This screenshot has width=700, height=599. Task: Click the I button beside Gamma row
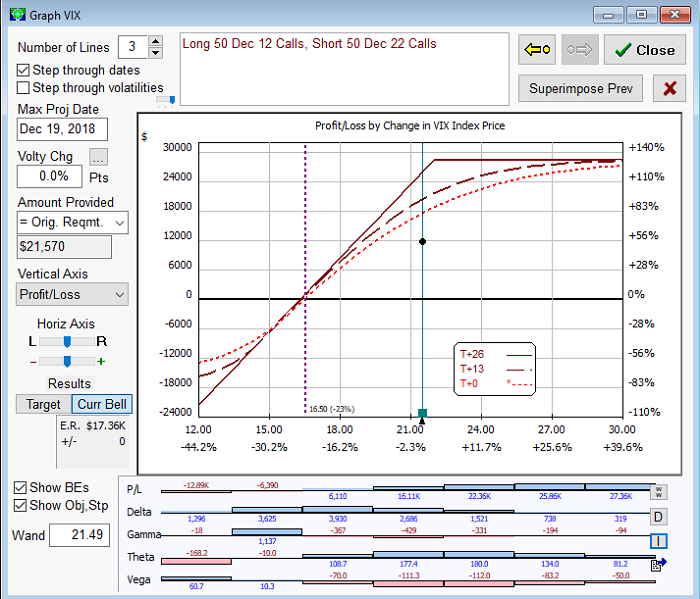click(x=658, y=541)
